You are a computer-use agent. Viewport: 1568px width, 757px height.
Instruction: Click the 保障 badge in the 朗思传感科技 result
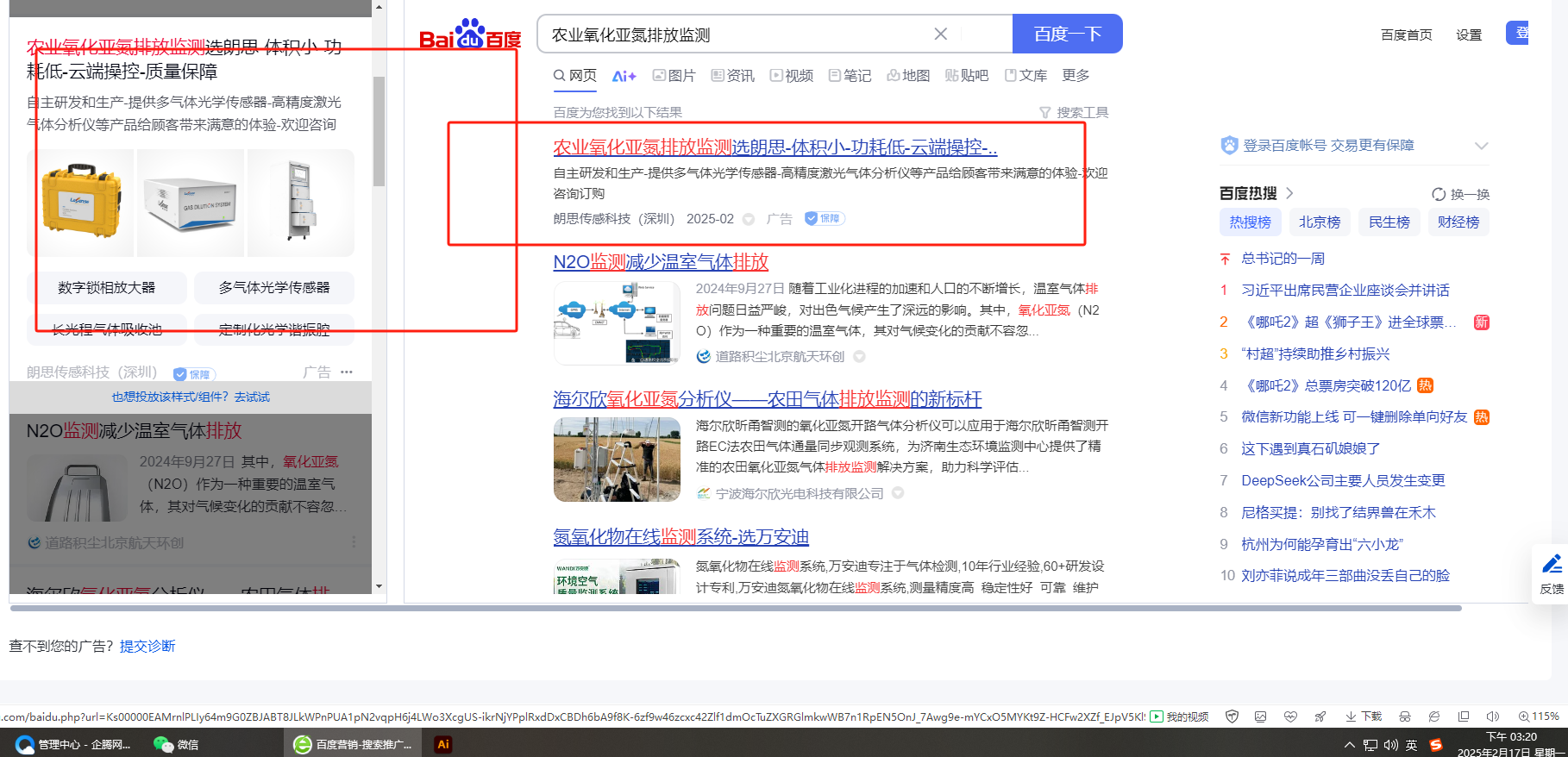[824, 218]
